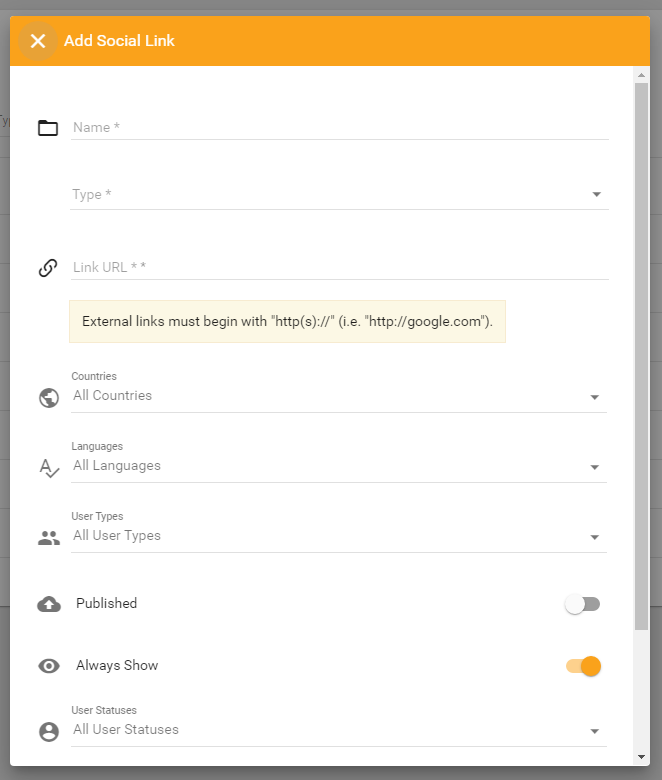Close the Add Social Link dialog

[38, 41]
